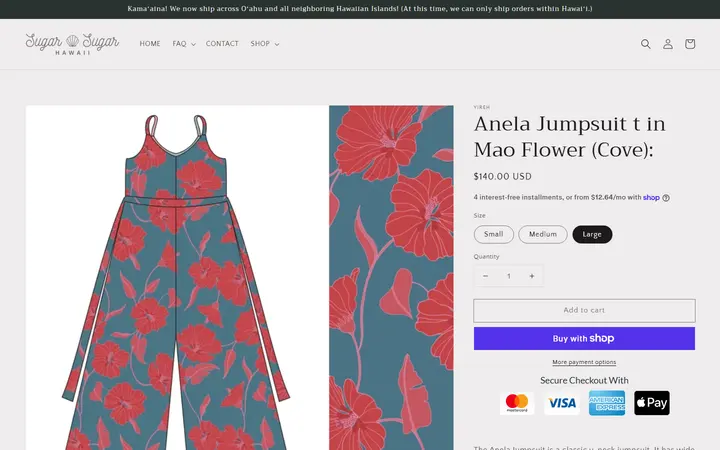Image resolution: width=720 pixels, height=450 pixels.
Task: Increase quantity with the plus button
Action: [x=532, y=276]
